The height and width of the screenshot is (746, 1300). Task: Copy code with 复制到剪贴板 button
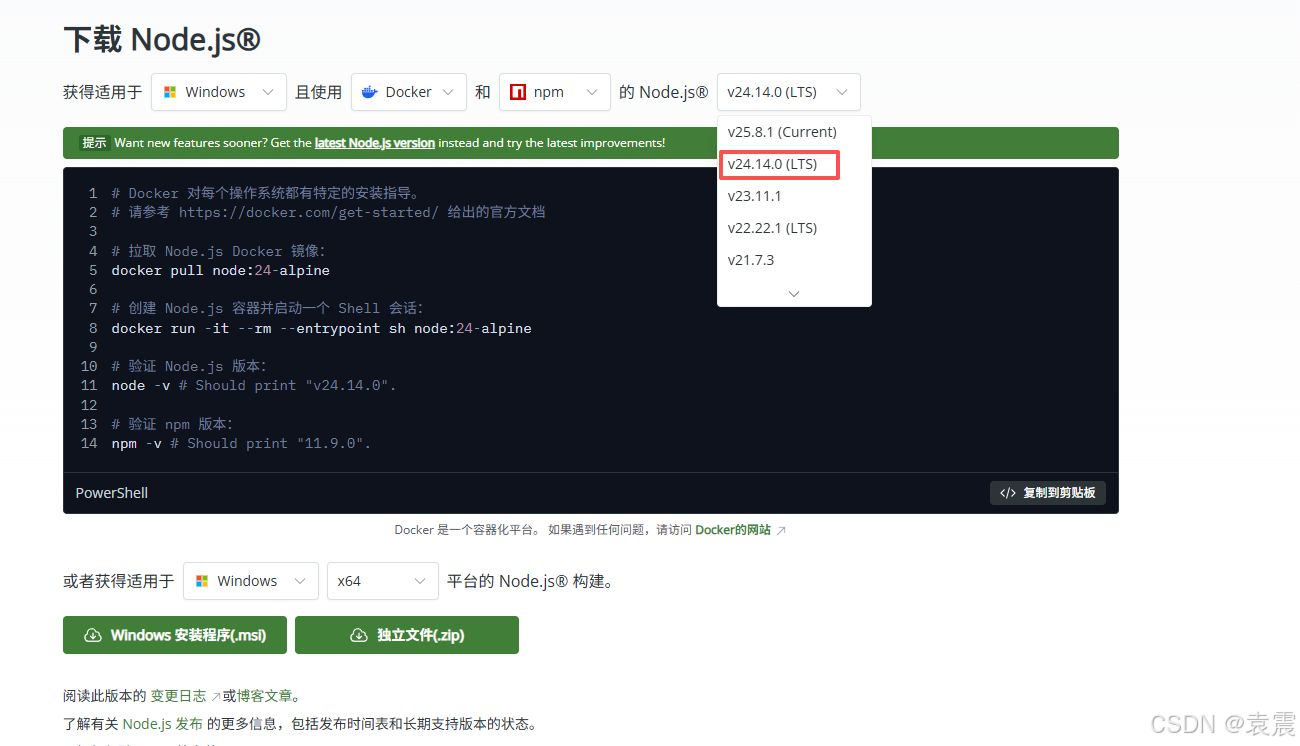pos(1048,493)
